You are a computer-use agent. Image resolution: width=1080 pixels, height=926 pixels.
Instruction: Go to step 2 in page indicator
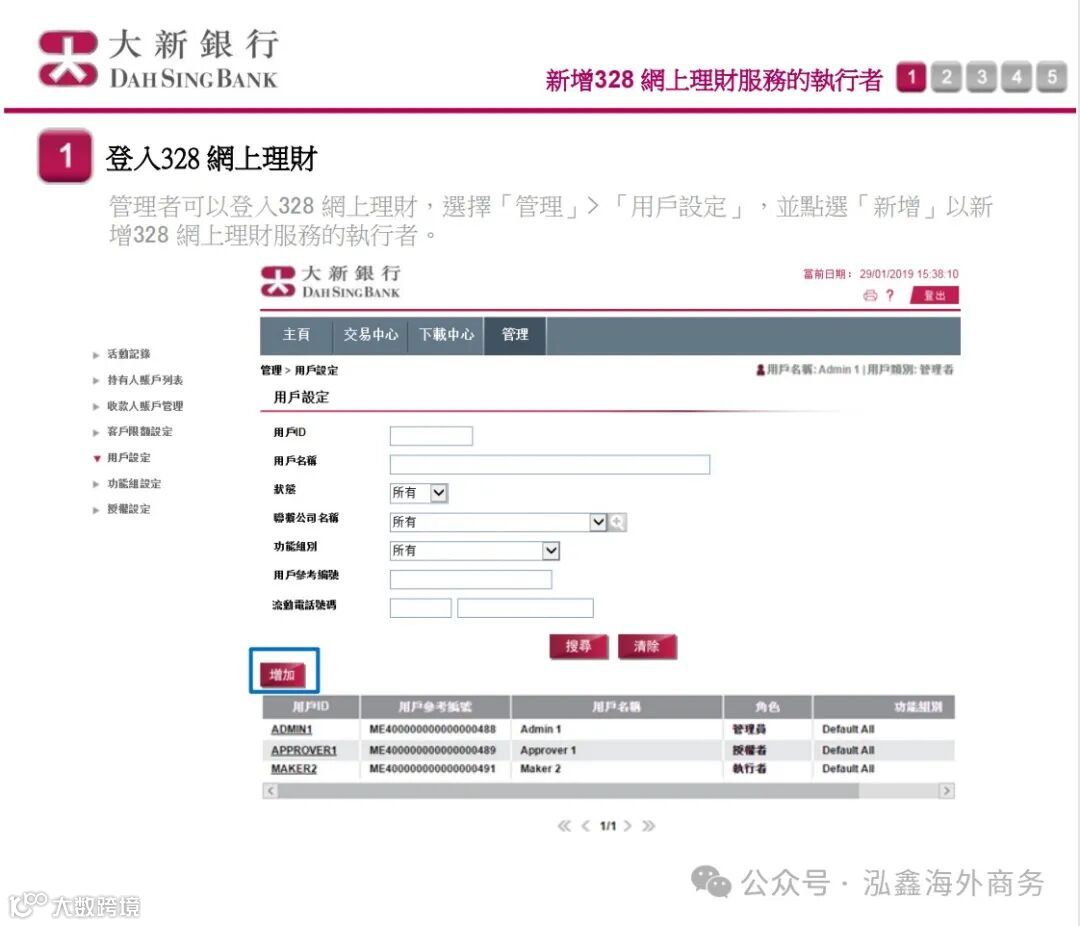(946, 76)
